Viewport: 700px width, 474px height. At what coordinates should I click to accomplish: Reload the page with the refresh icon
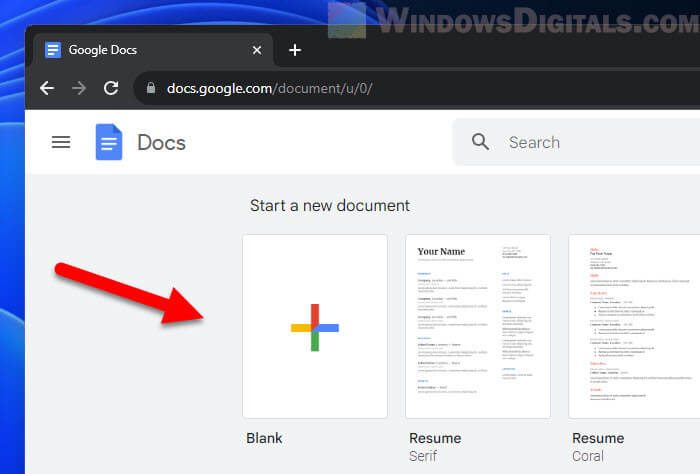(x=111, y=88)
